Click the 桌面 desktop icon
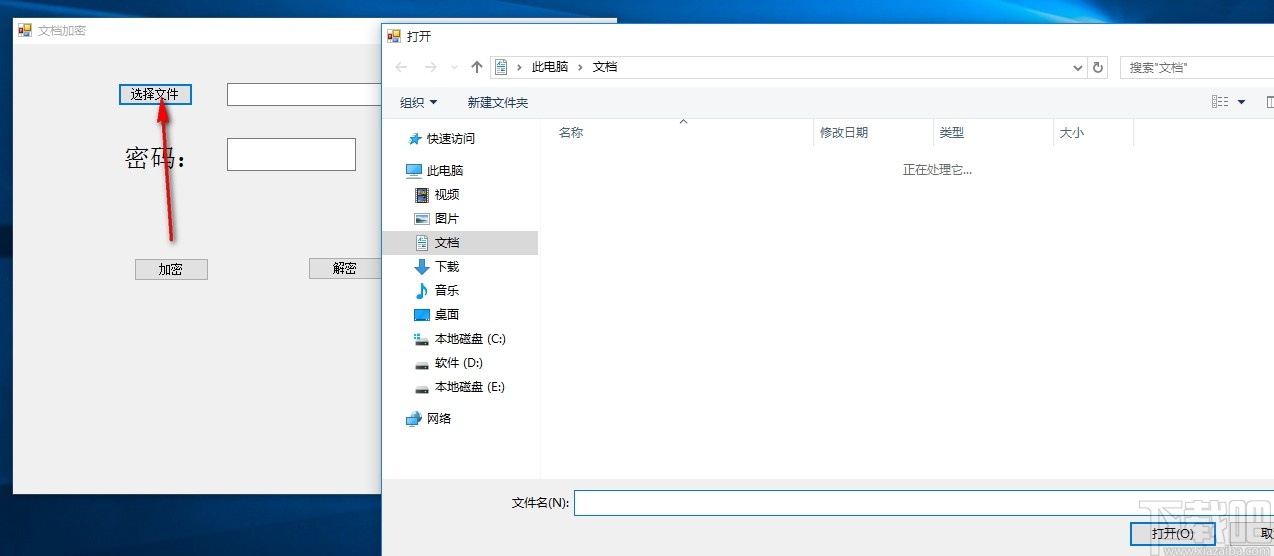1274x556 pixels. [x=422, y=314]
